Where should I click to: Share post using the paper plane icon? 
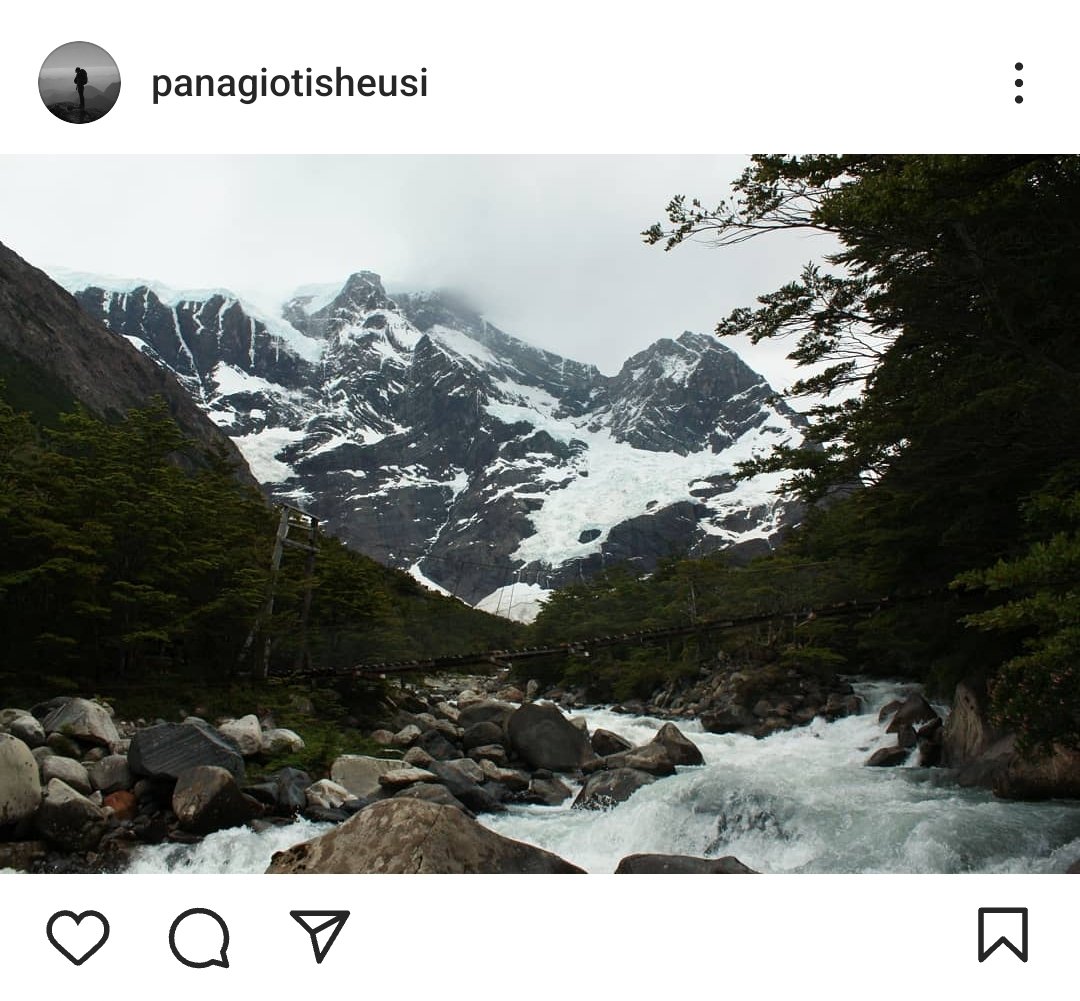coord(320,935)
